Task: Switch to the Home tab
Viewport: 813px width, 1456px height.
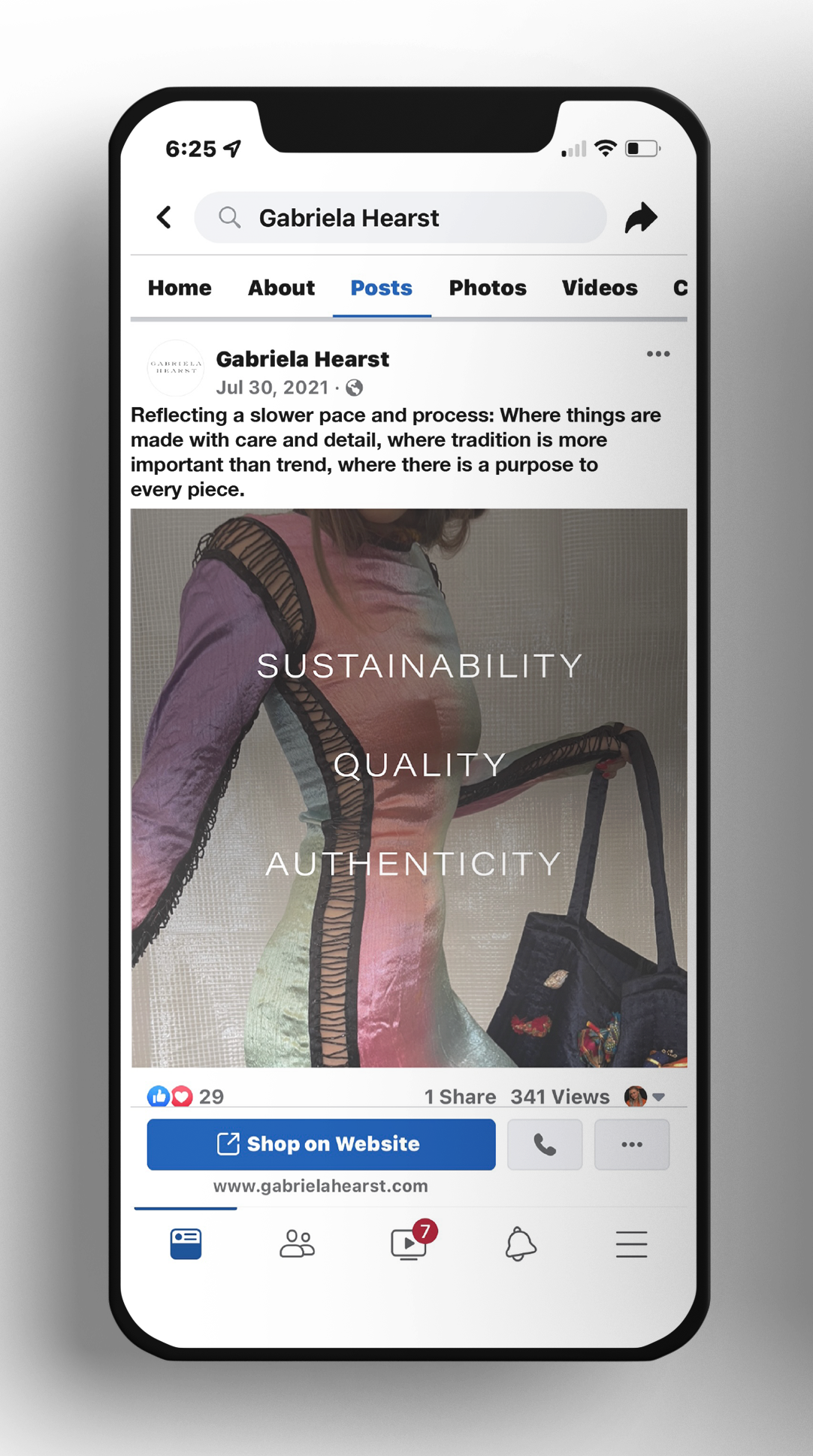Action: pos(180,288)
